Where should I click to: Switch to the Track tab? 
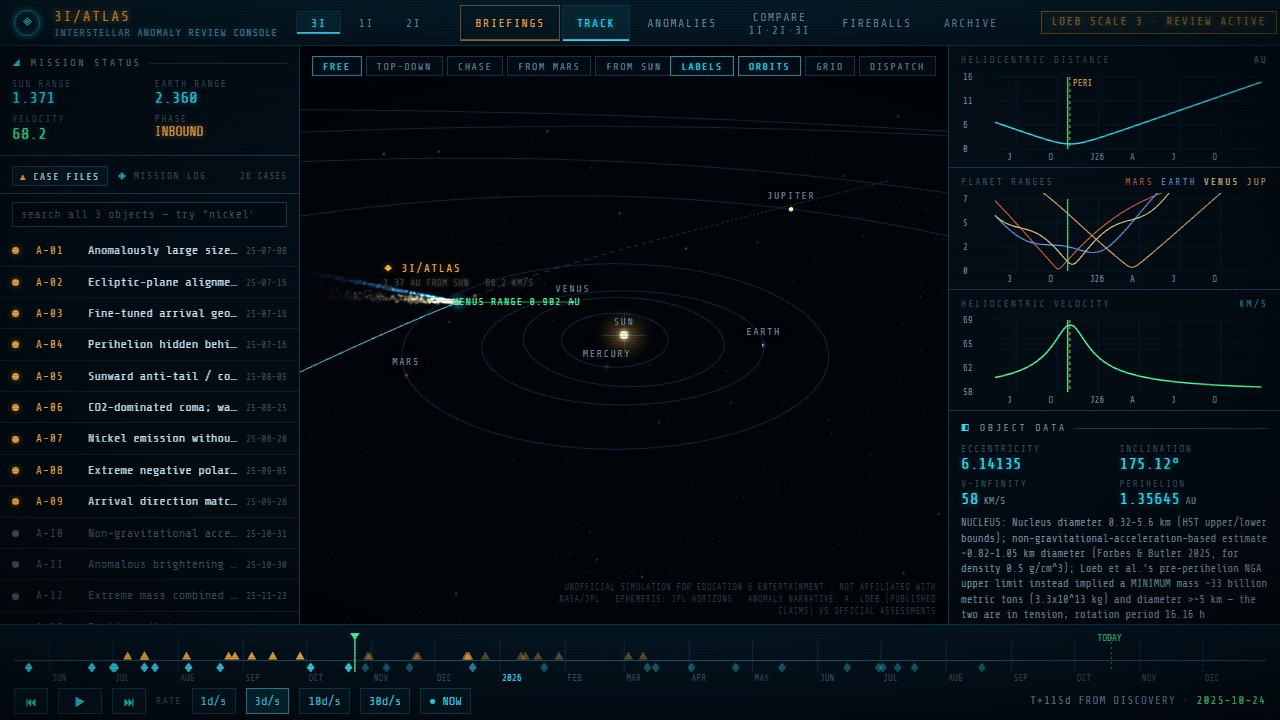coord(596,23)
